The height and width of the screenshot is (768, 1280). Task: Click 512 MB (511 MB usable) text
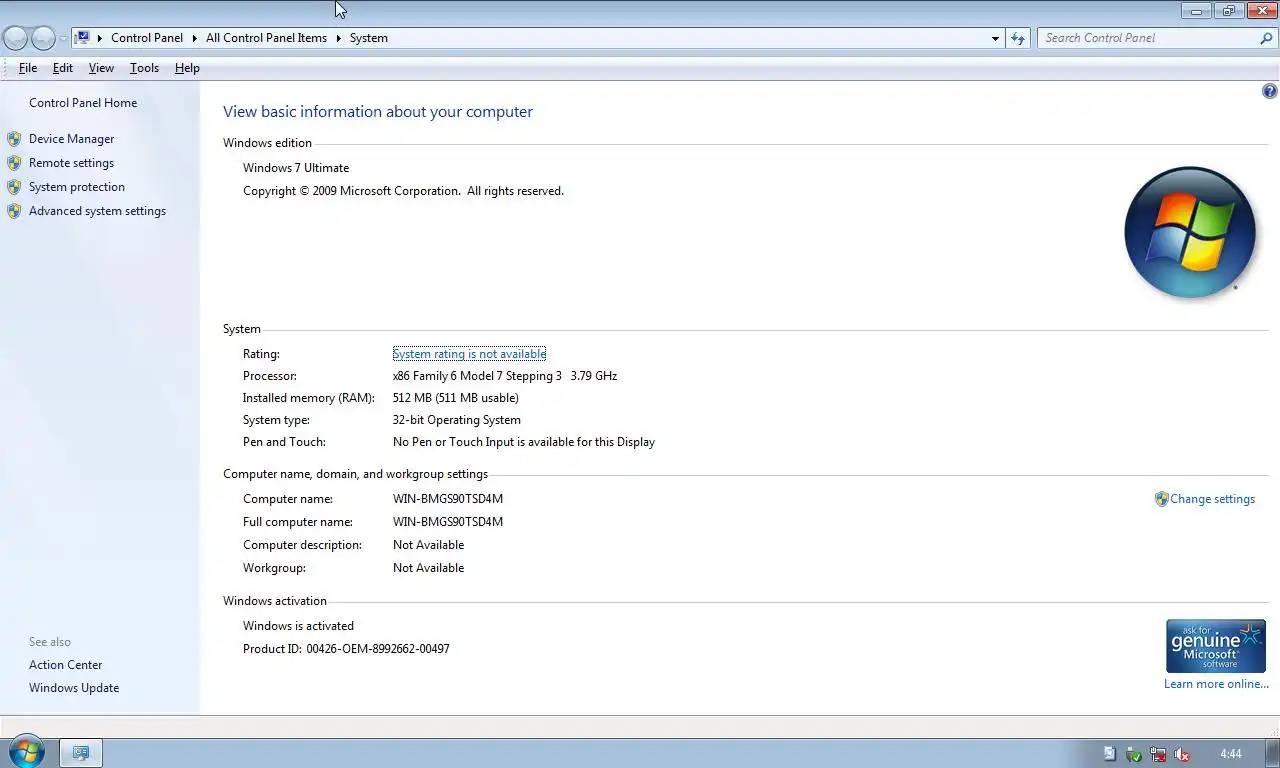[x=456, y=398]
